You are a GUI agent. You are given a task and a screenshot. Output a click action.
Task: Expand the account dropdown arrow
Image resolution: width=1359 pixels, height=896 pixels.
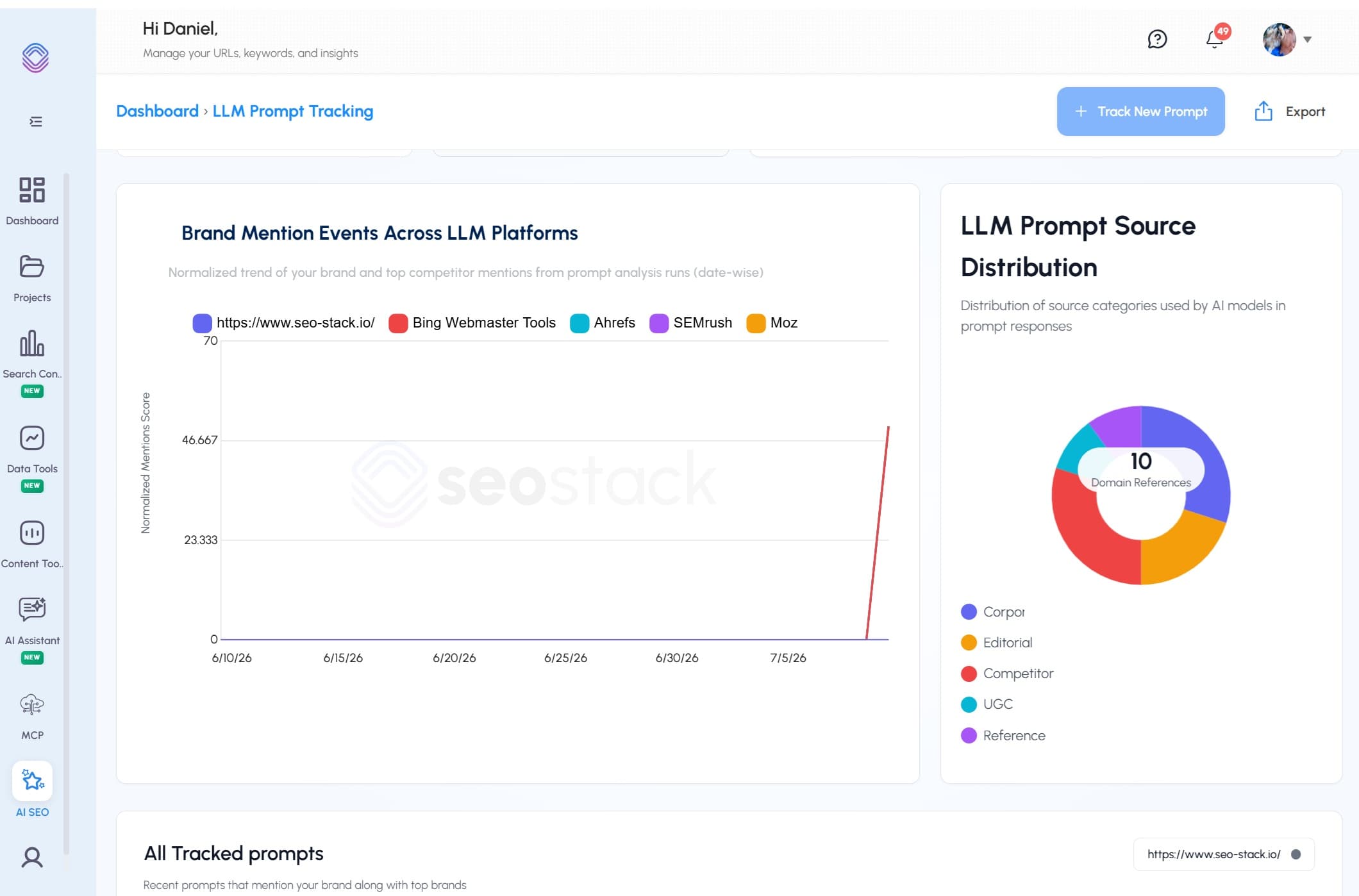click(x=1308, y=40)
